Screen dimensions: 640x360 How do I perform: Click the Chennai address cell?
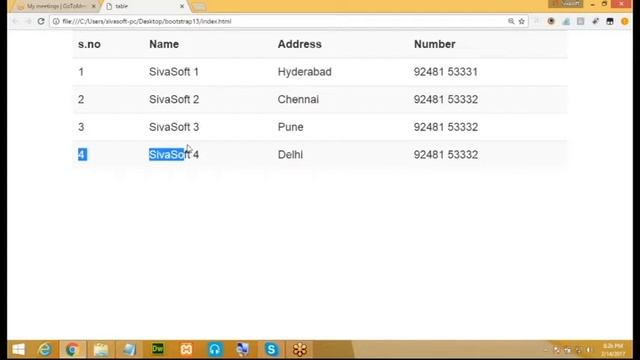(x=298, y=100)
